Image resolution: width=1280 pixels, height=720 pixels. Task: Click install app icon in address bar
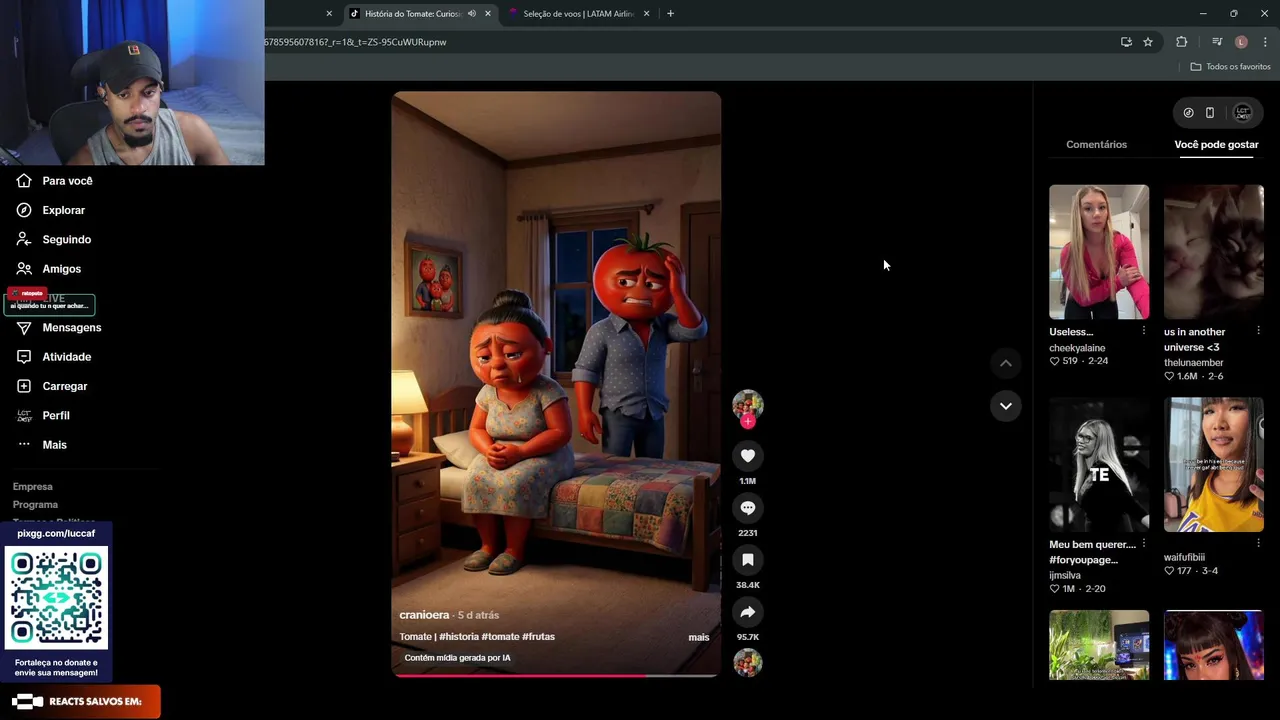1126,42
